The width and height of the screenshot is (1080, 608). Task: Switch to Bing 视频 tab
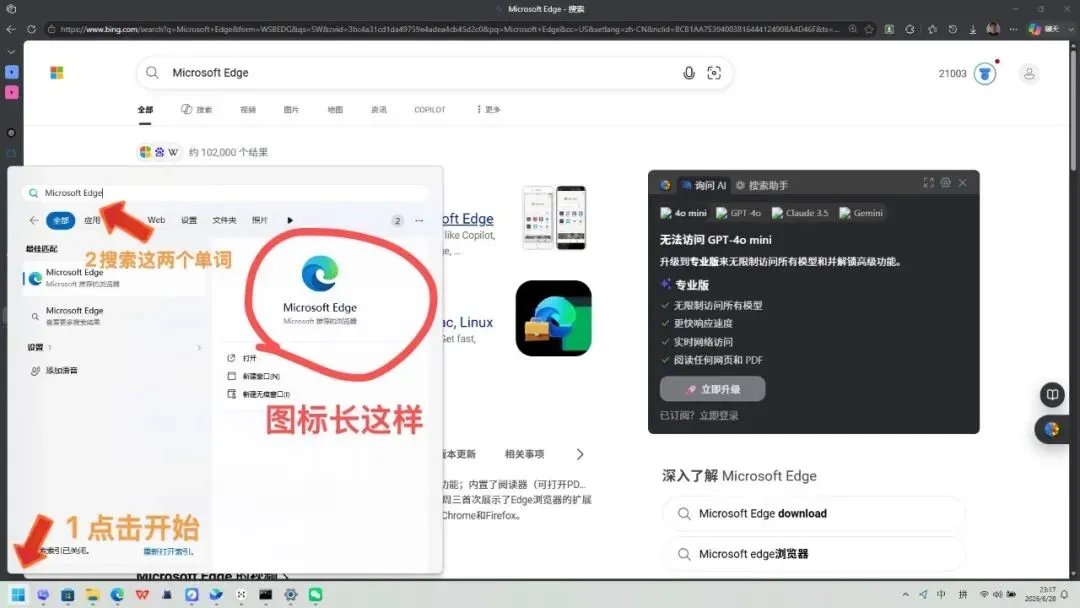[x=248, y=109]
